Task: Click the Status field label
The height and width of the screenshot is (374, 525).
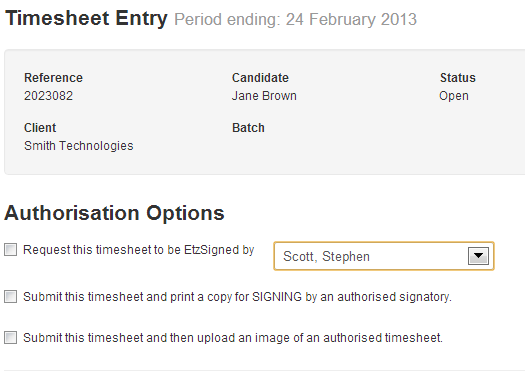Action: 458,78
